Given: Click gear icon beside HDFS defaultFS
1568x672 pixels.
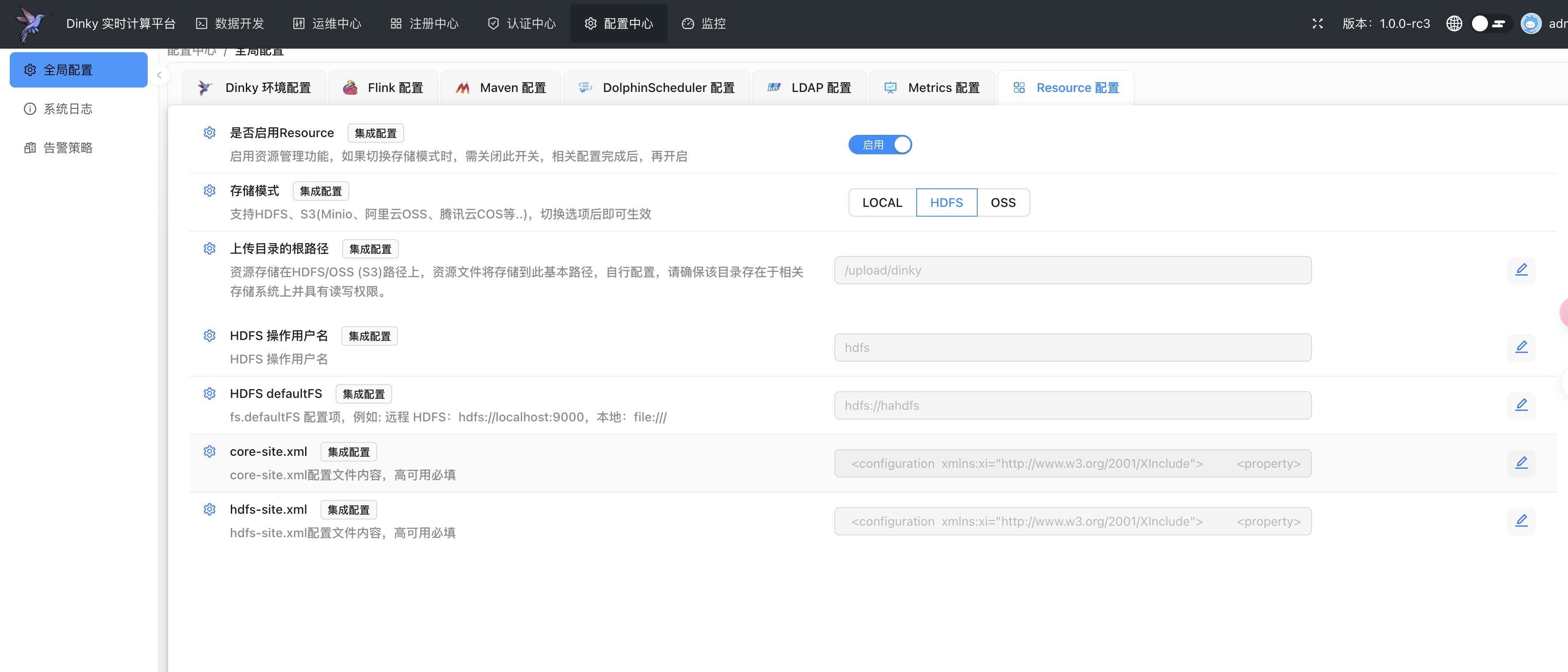Looking at the screenshot, I should [x=210, y=393].
